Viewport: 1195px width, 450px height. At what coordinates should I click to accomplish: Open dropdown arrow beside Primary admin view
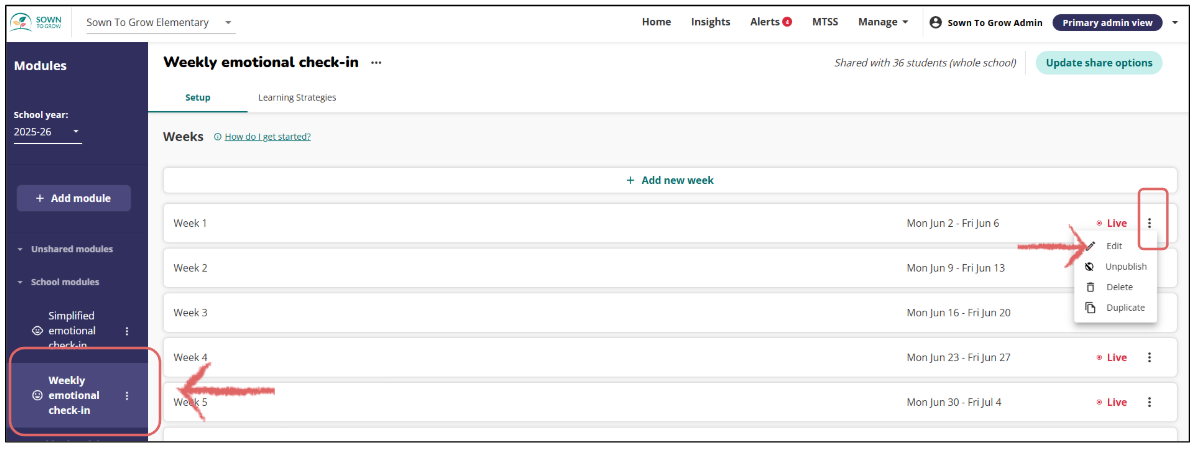1175,23
